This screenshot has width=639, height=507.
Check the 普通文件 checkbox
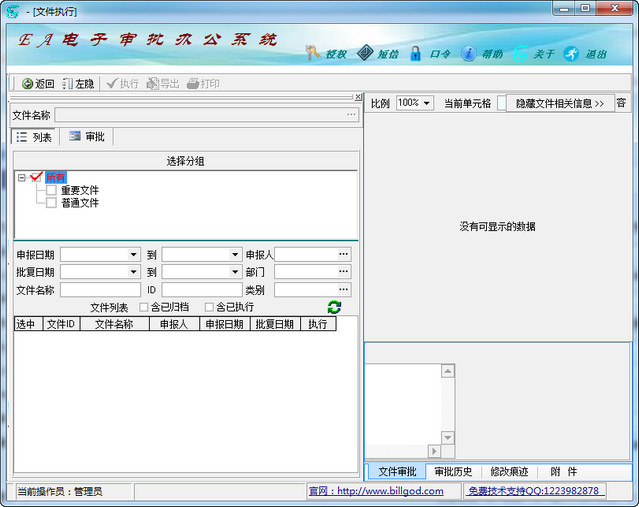click(51, 203)
